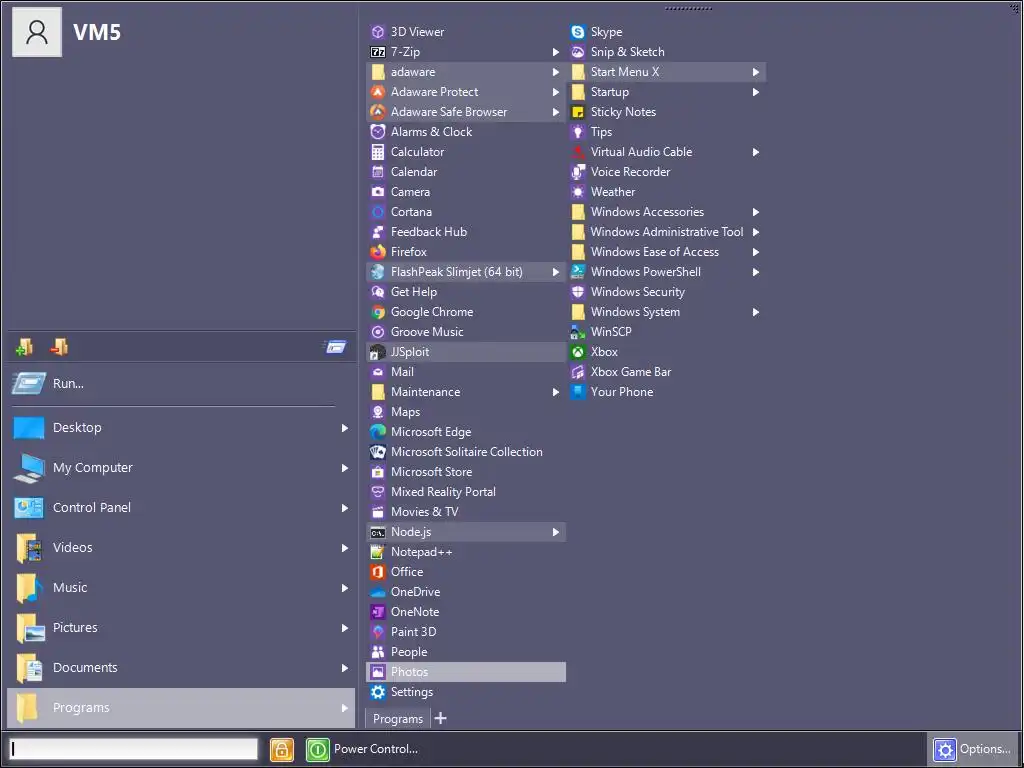Select My Computer entry

[x=181, y=468]
